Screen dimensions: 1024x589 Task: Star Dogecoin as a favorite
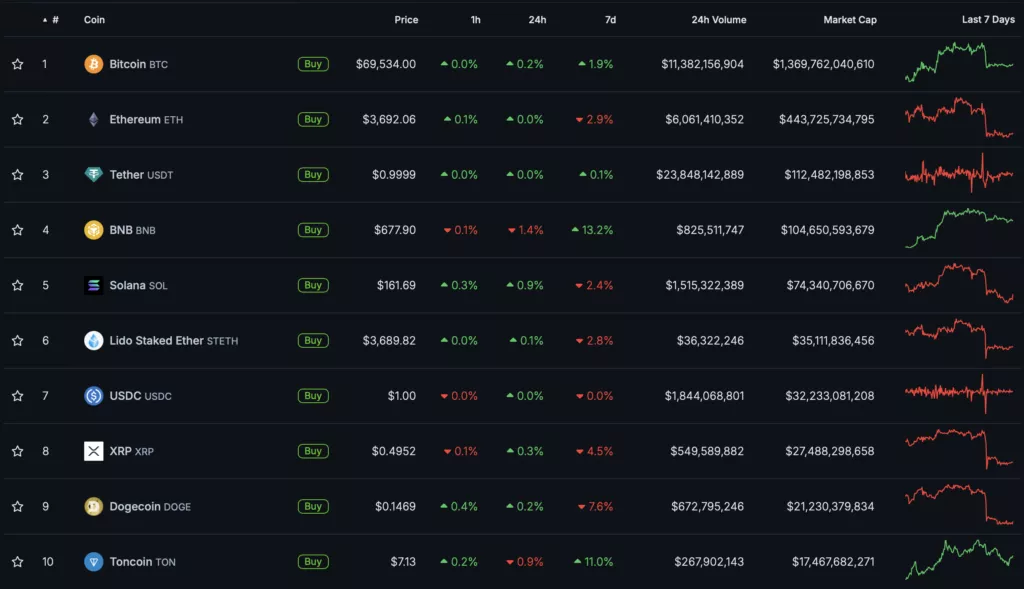(18, 506)
